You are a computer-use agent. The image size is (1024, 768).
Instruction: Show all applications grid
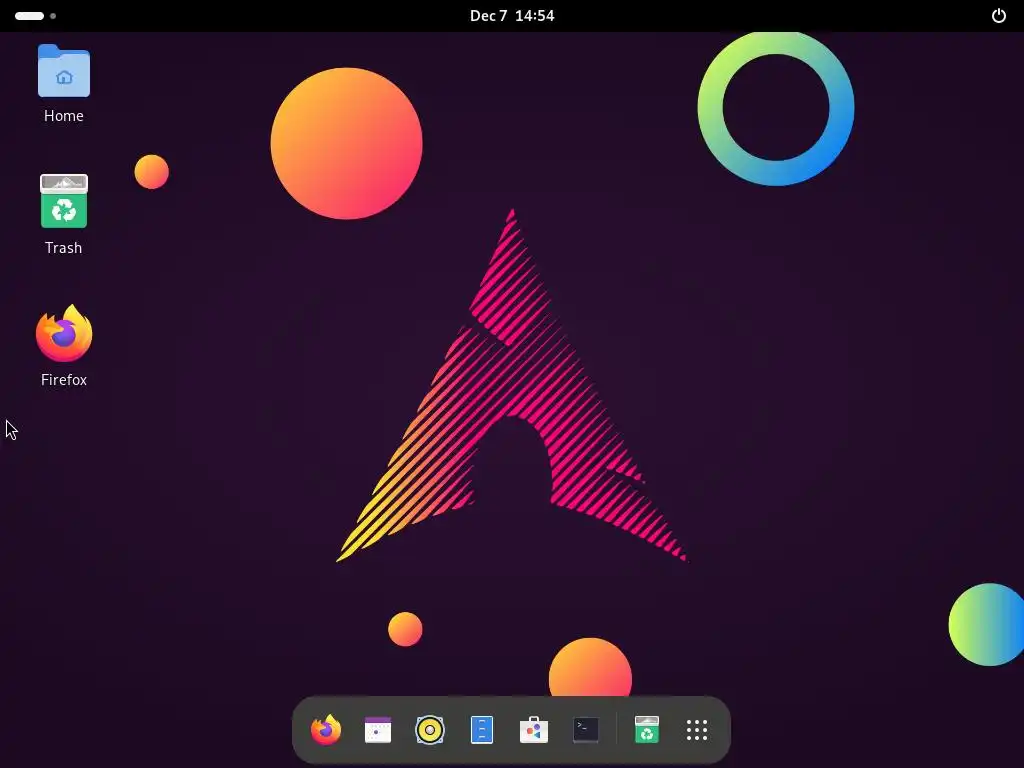[x=697, y=730]
